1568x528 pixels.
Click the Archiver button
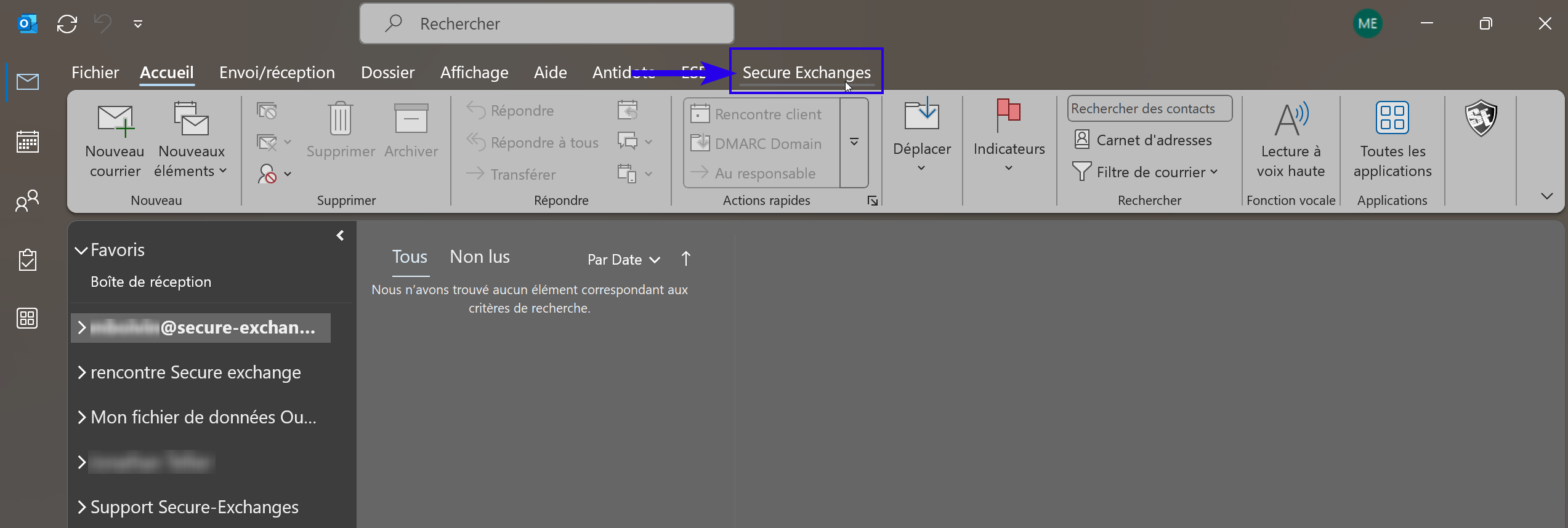coord(411,130)
